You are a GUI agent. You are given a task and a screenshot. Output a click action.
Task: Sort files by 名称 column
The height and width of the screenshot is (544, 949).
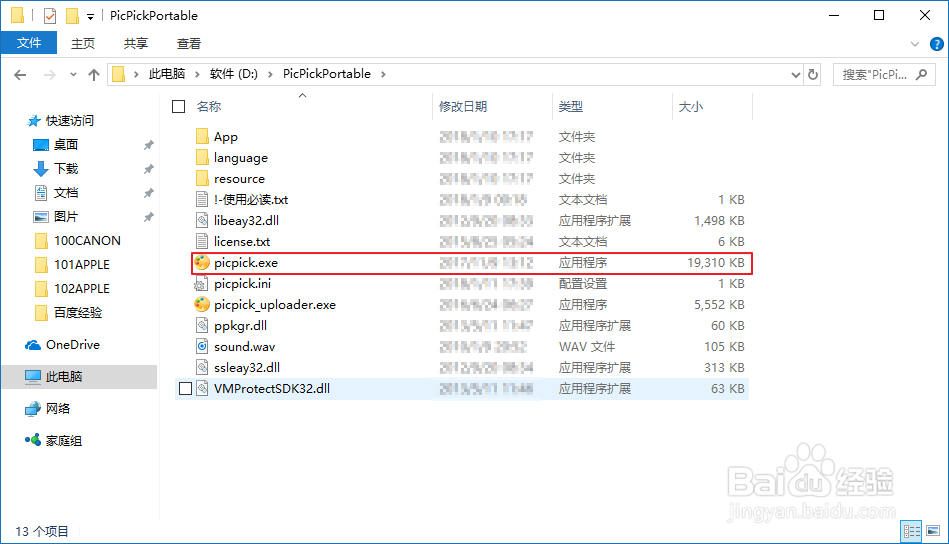209,107
